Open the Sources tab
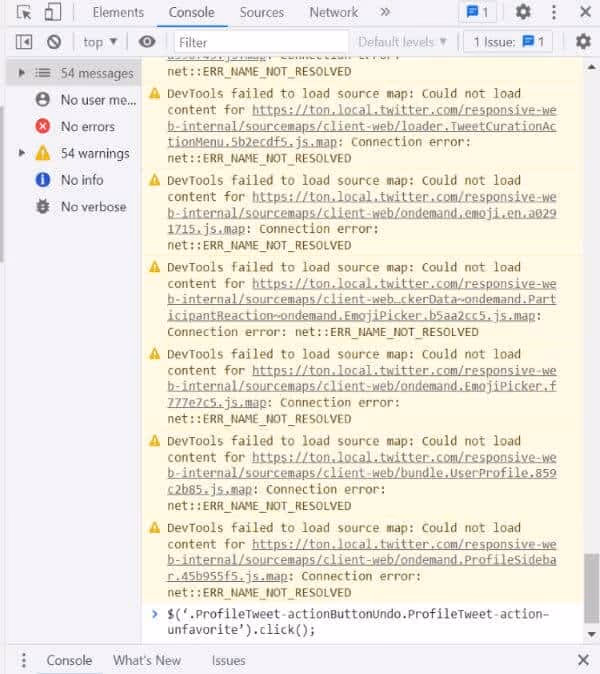The image size is (600, 674). coord(262,12)
